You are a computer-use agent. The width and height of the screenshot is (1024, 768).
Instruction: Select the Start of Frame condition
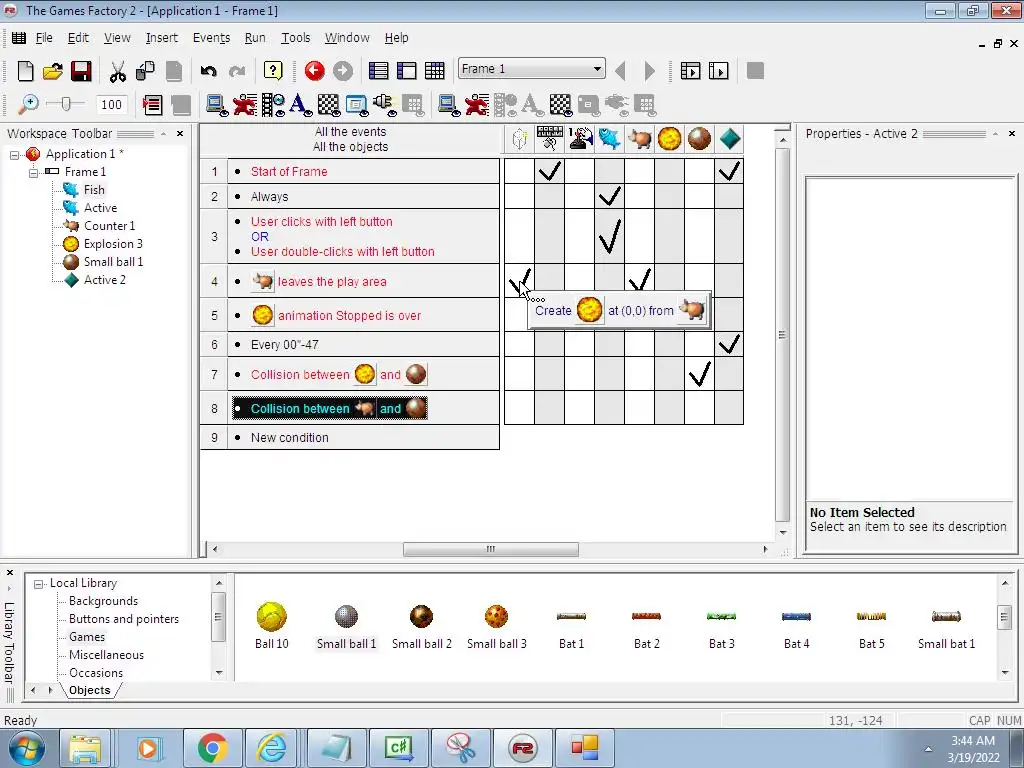coord(289,171)
